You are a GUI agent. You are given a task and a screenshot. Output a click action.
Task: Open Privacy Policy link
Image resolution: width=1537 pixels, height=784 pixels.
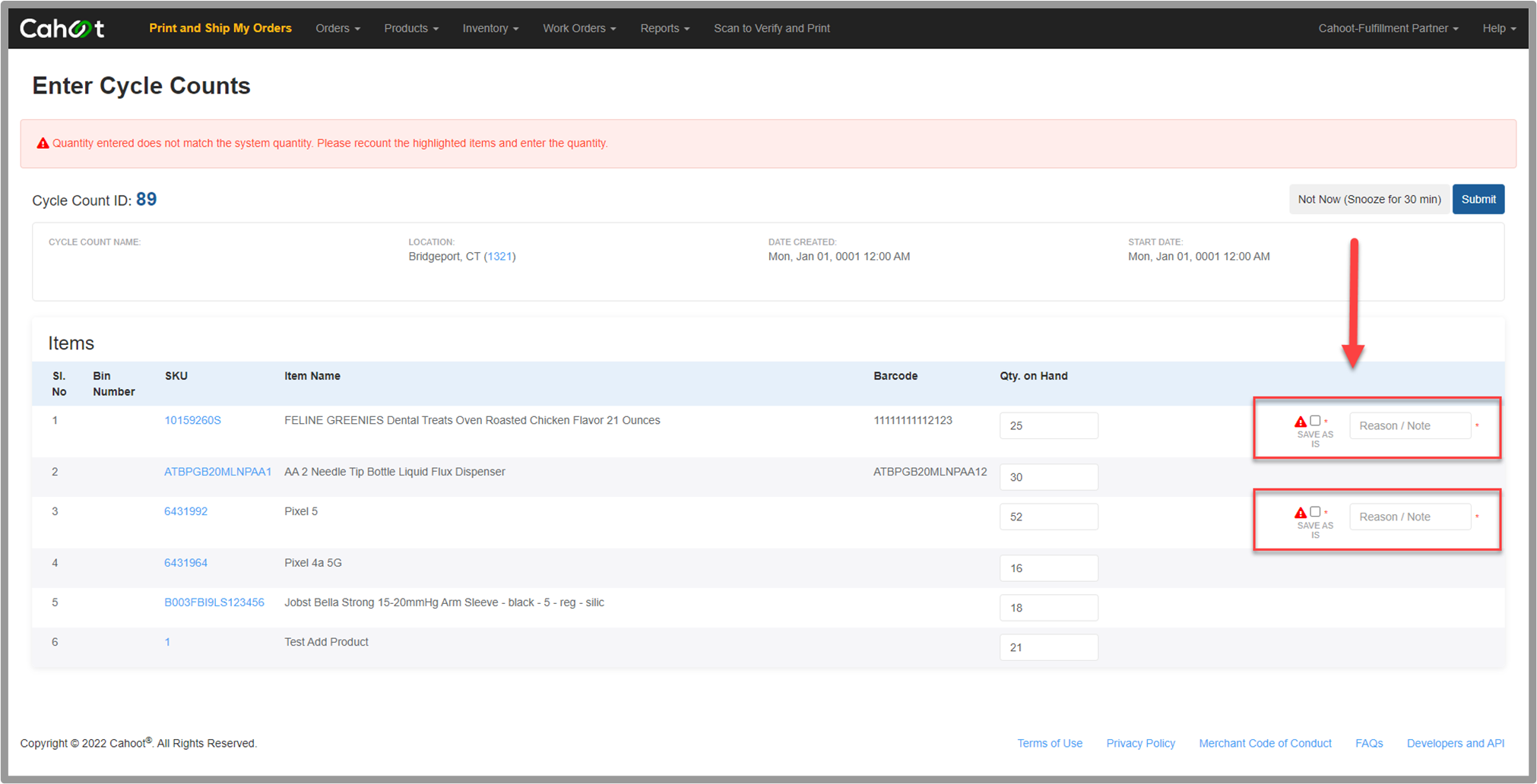[x=1140, y=743]
